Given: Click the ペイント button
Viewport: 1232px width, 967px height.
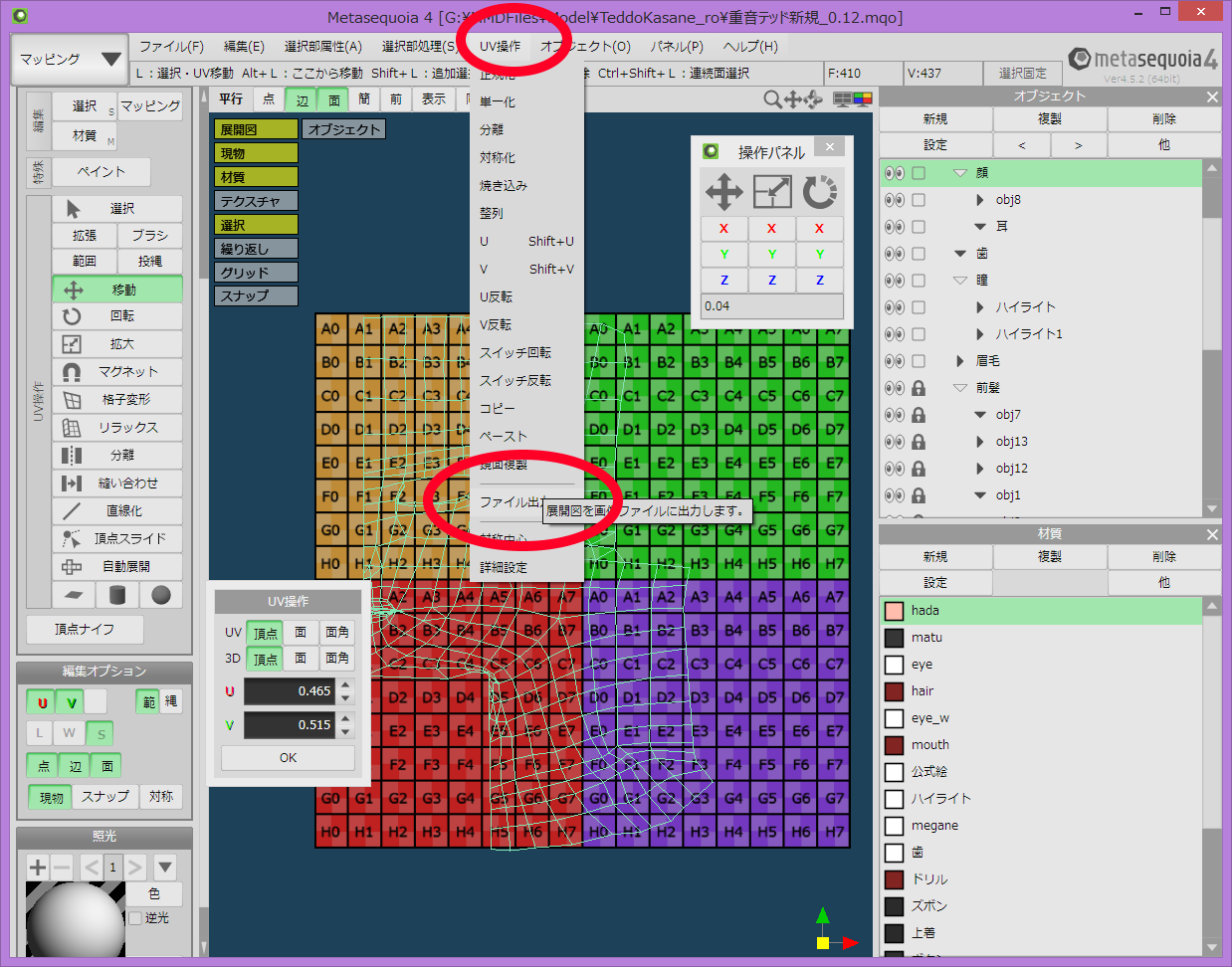Looking at the screenshot, I should 102,172.
